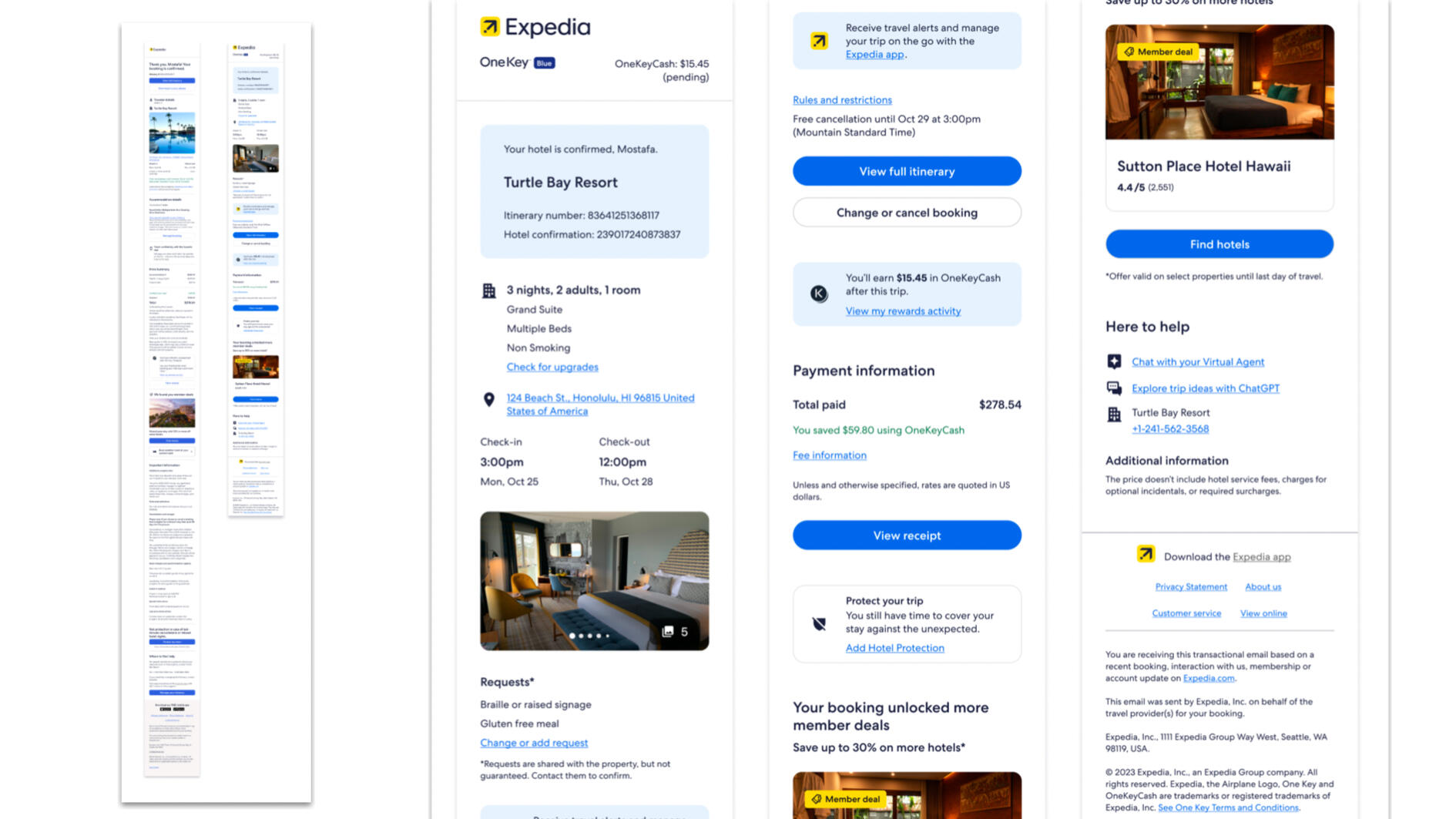Click the shield icon in Protect your trip
Screen dimensions: 1456x819
[x=819, y=624]
